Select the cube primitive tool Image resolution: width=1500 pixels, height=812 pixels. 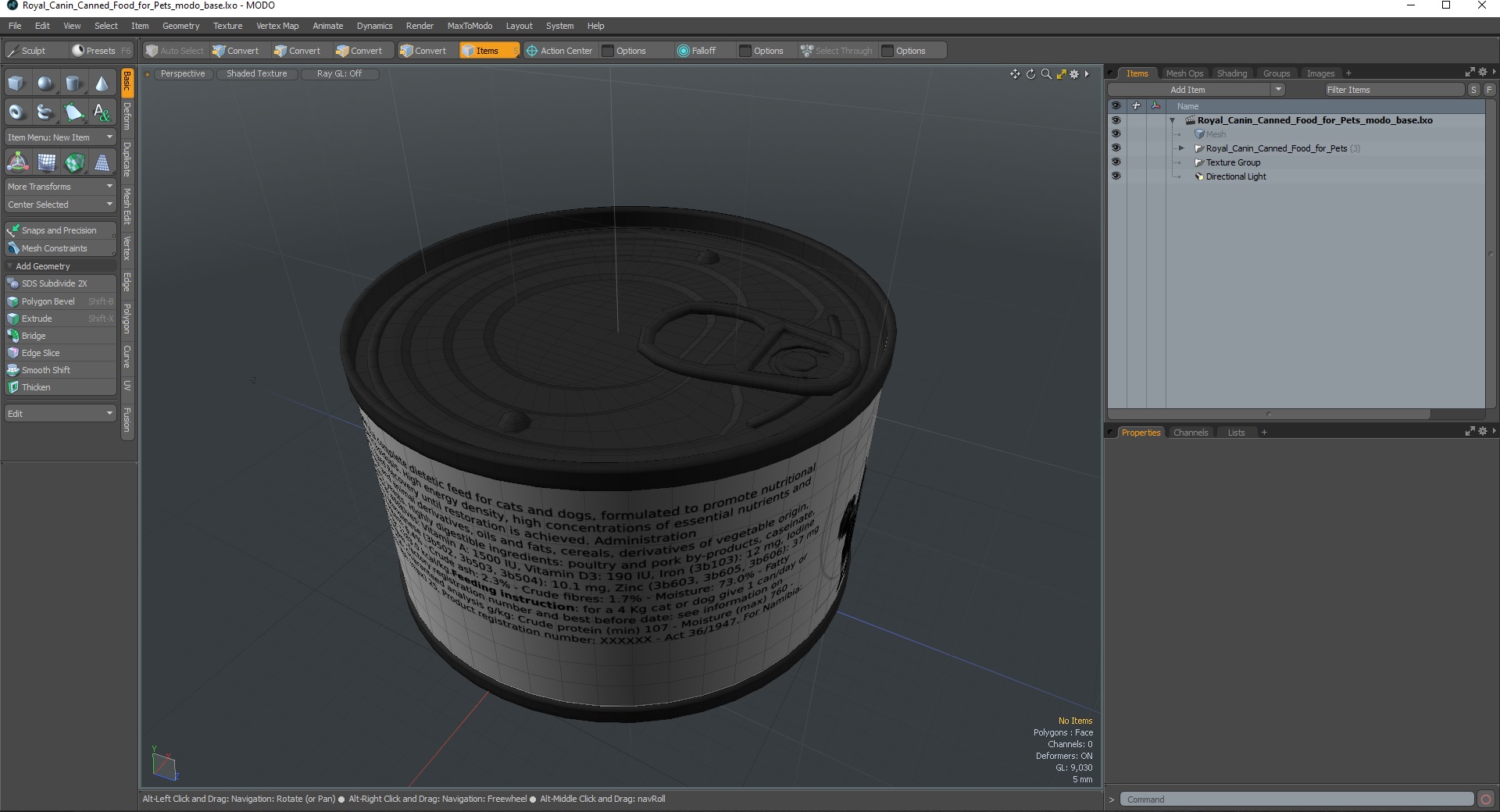pyautogui.click(x=16, y=84)
